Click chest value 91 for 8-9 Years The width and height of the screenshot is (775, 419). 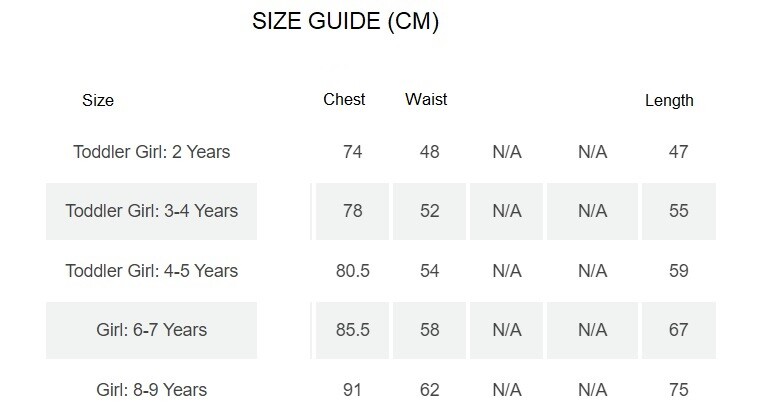point(352,390)
